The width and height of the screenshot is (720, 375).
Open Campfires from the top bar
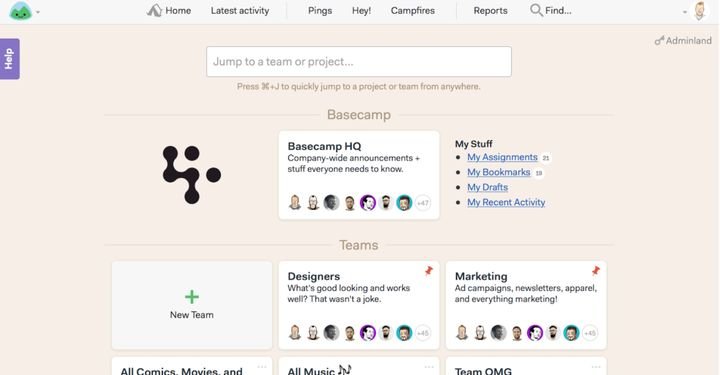click(x=412, y=11)
